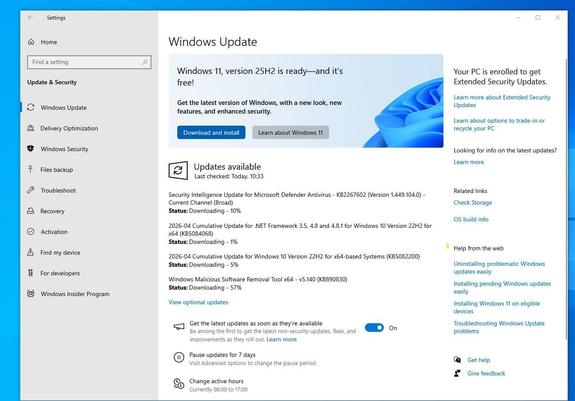Open Uninstalling problematic Windows updates easily
575x401 pixels.
coord(499,268)
